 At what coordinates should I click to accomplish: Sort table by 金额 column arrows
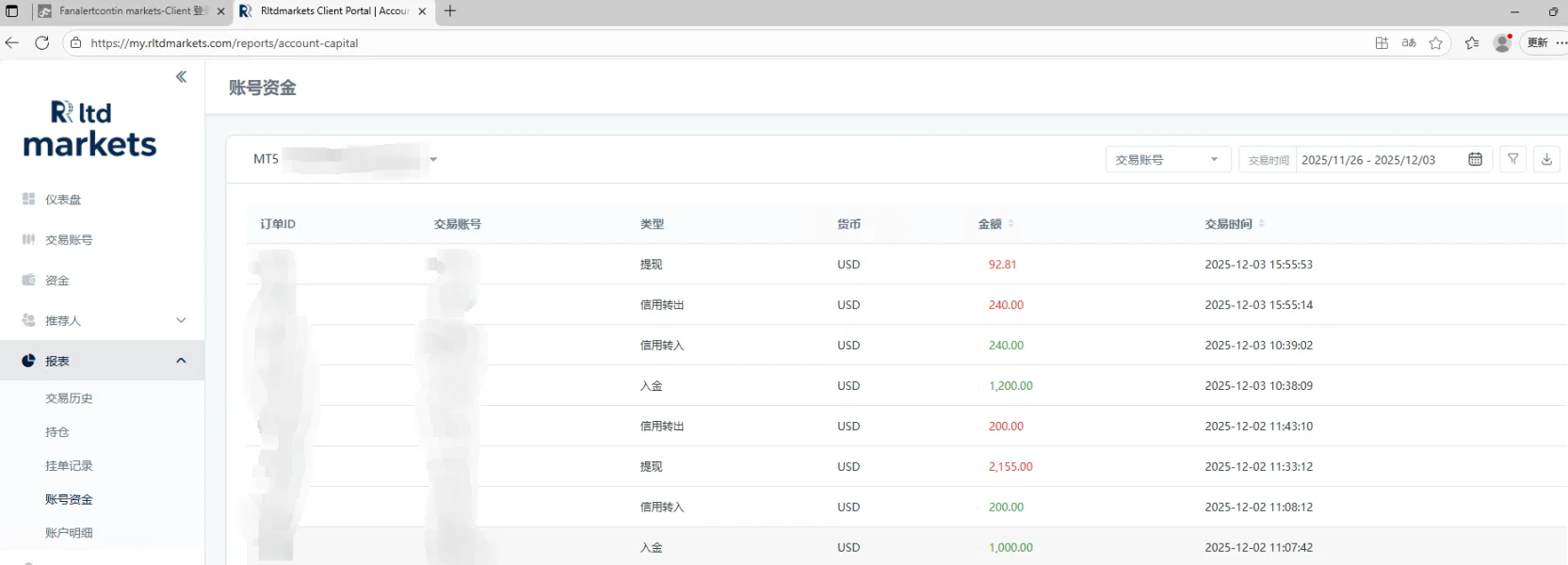[x=1011, y=224]
